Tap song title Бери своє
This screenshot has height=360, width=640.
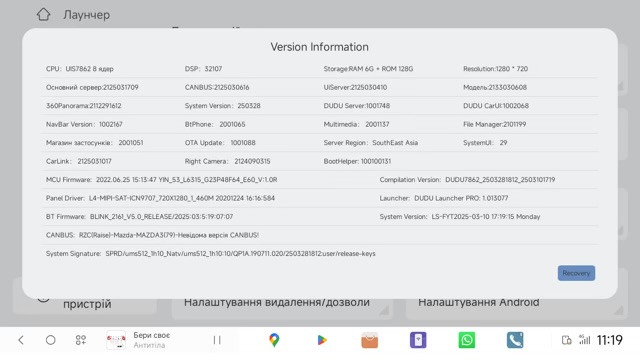click(x=151, y=335)
